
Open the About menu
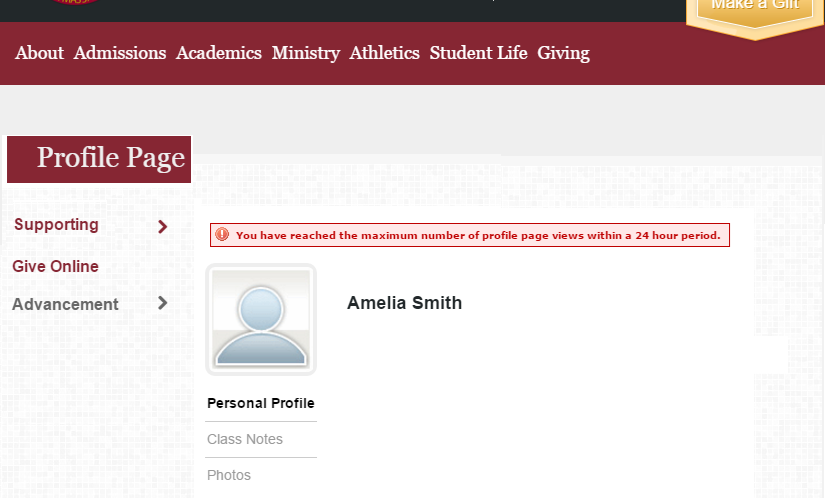[39, 53]
